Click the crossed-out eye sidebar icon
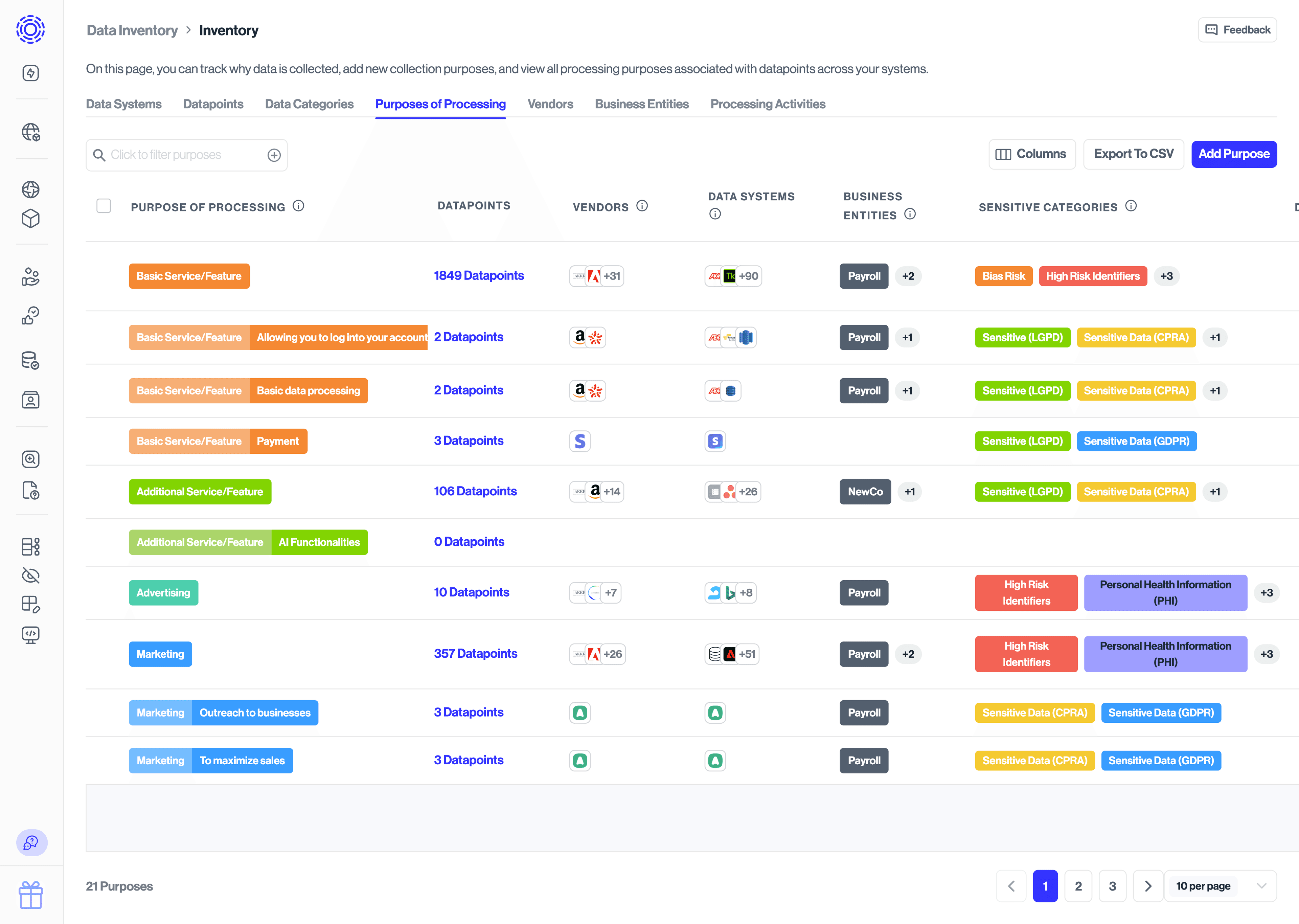The height and width of the screenshot is (924, 1299). (x=31, y=575)
